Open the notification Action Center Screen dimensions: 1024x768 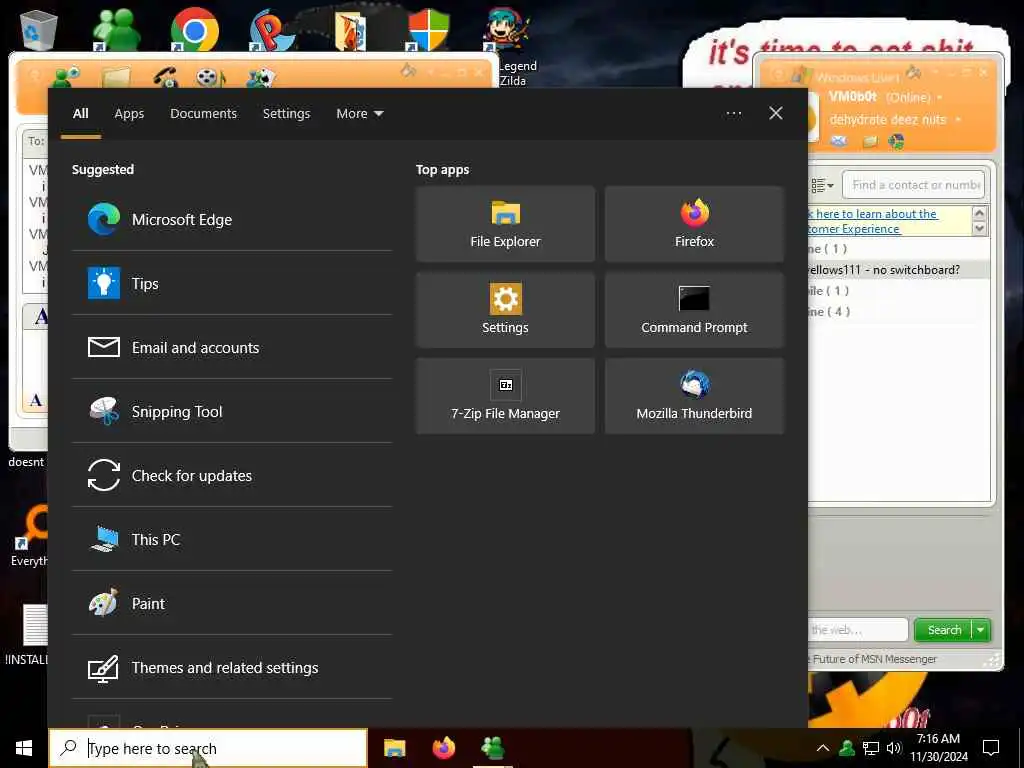click(x=991, y=748)
